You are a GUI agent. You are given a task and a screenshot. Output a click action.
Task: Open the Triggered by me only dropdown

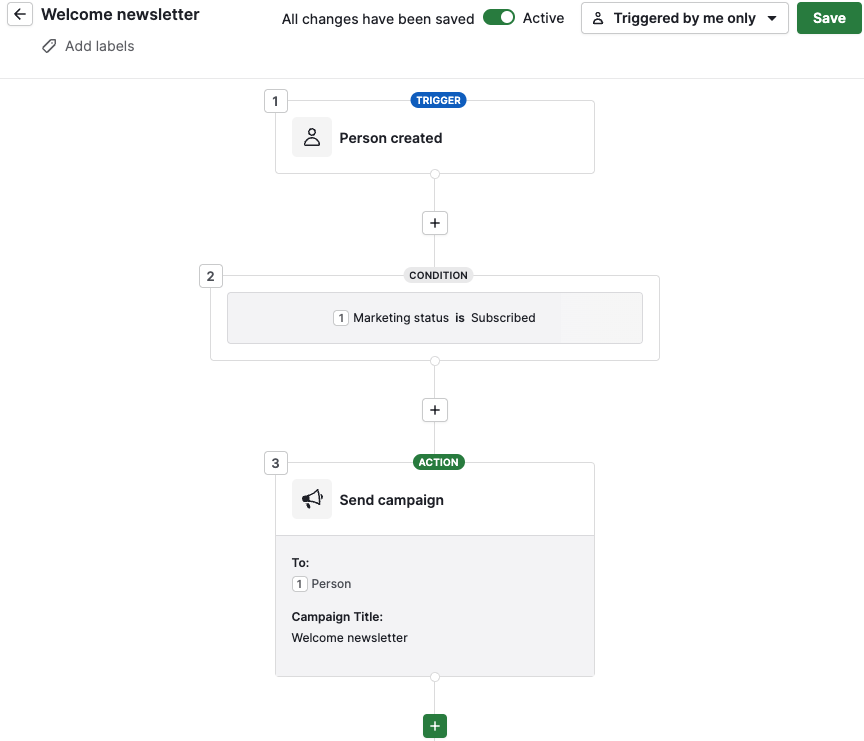[x=684, y=18]
